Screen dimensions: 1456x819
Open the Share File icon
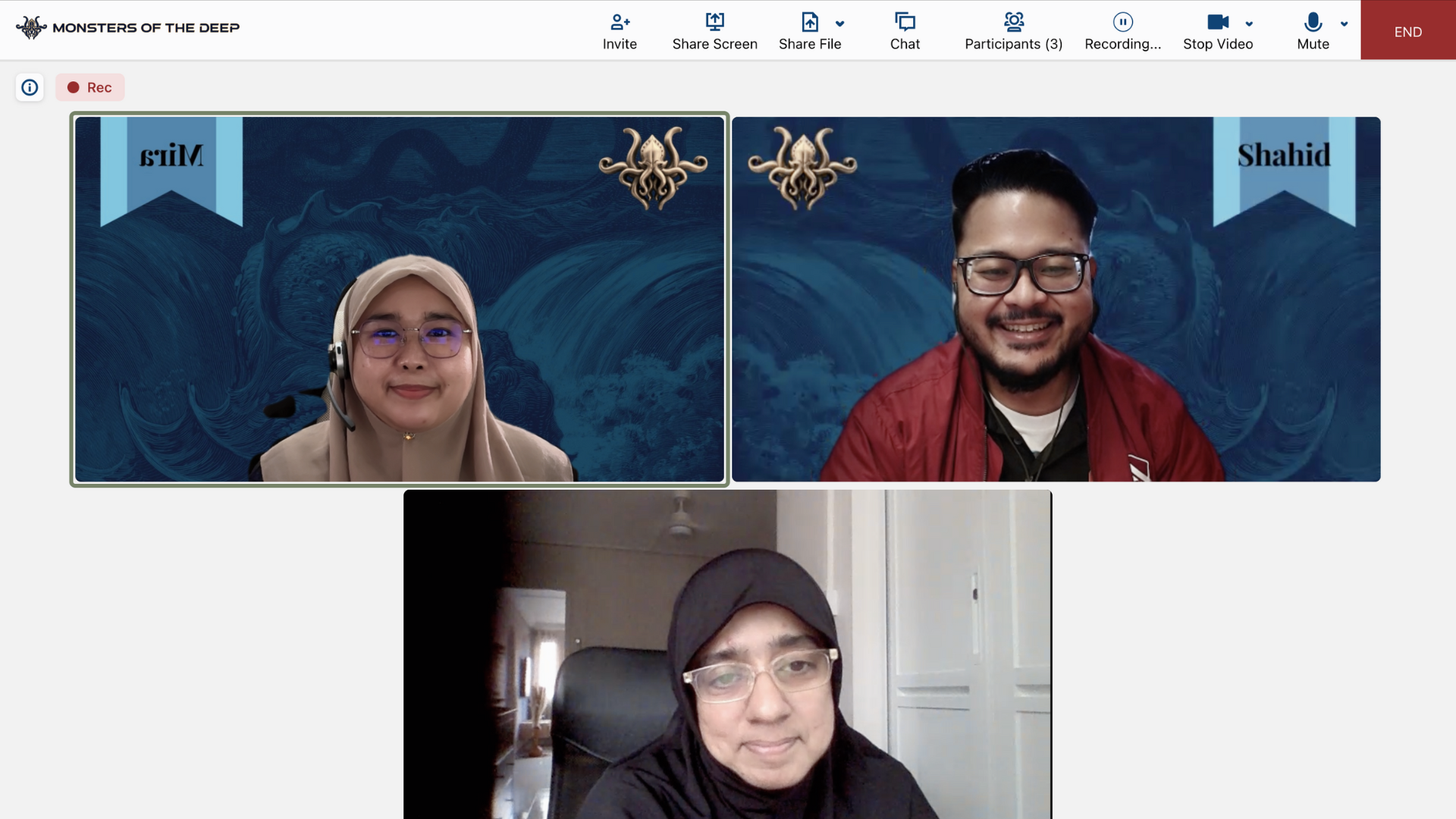[x=810, y=22]
